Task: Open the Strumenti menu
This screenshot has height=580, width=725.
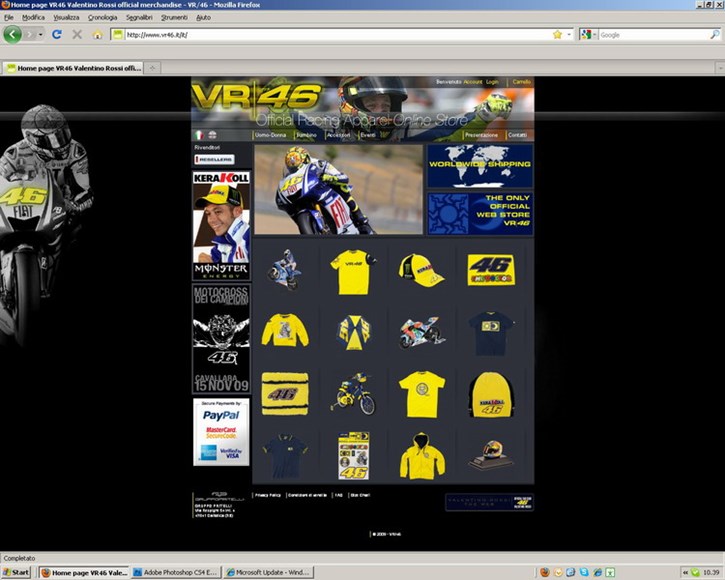Action: coord(174,18)
